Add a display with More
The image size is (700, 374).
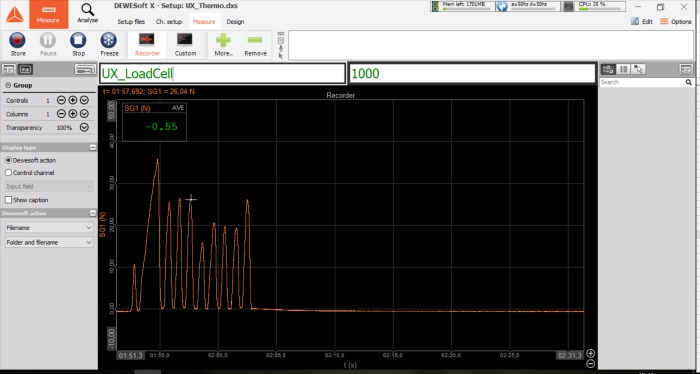pos(223,44)
